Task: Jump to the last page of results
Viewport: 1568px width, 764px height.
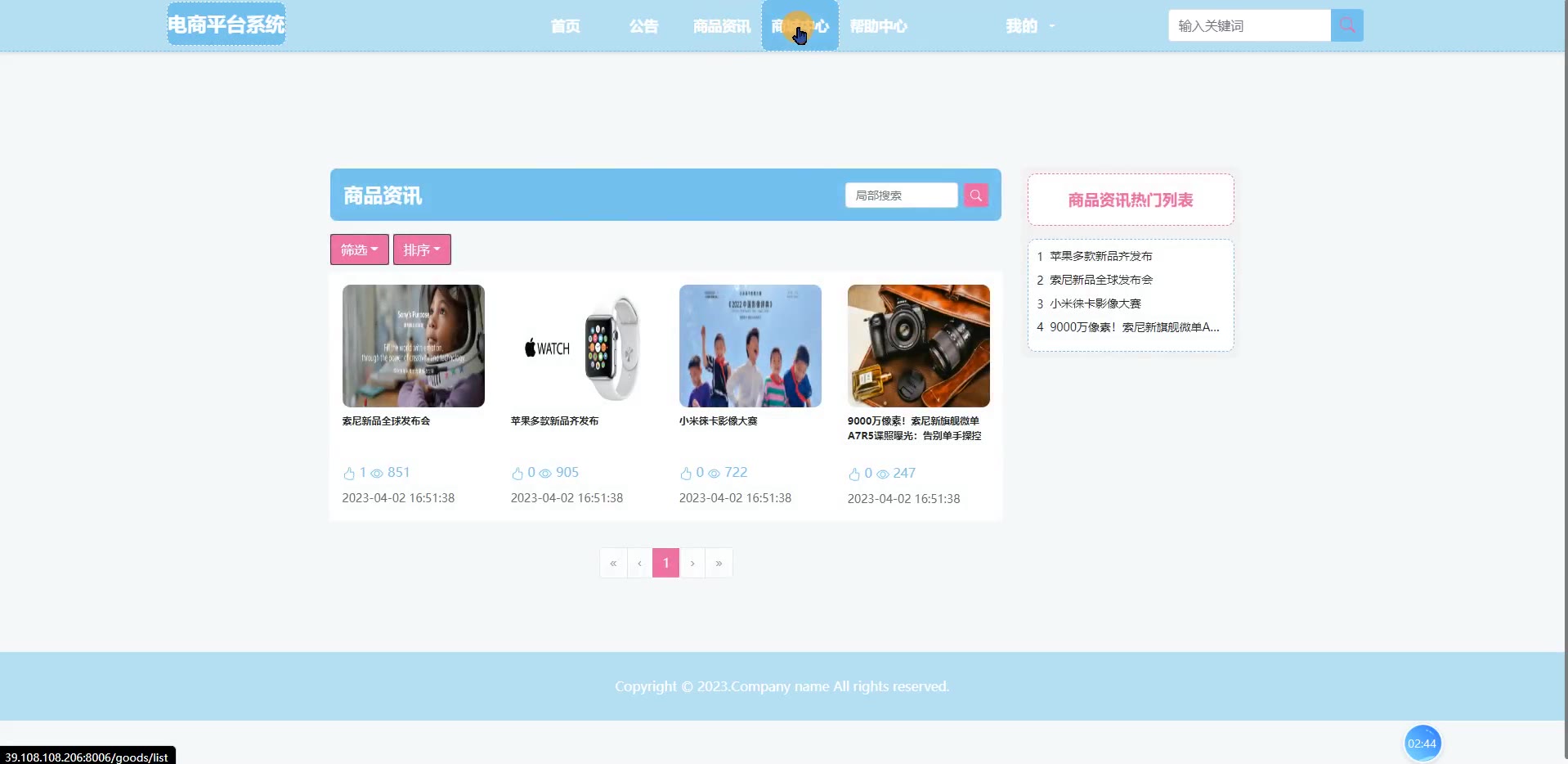Action: click(719, 563)
